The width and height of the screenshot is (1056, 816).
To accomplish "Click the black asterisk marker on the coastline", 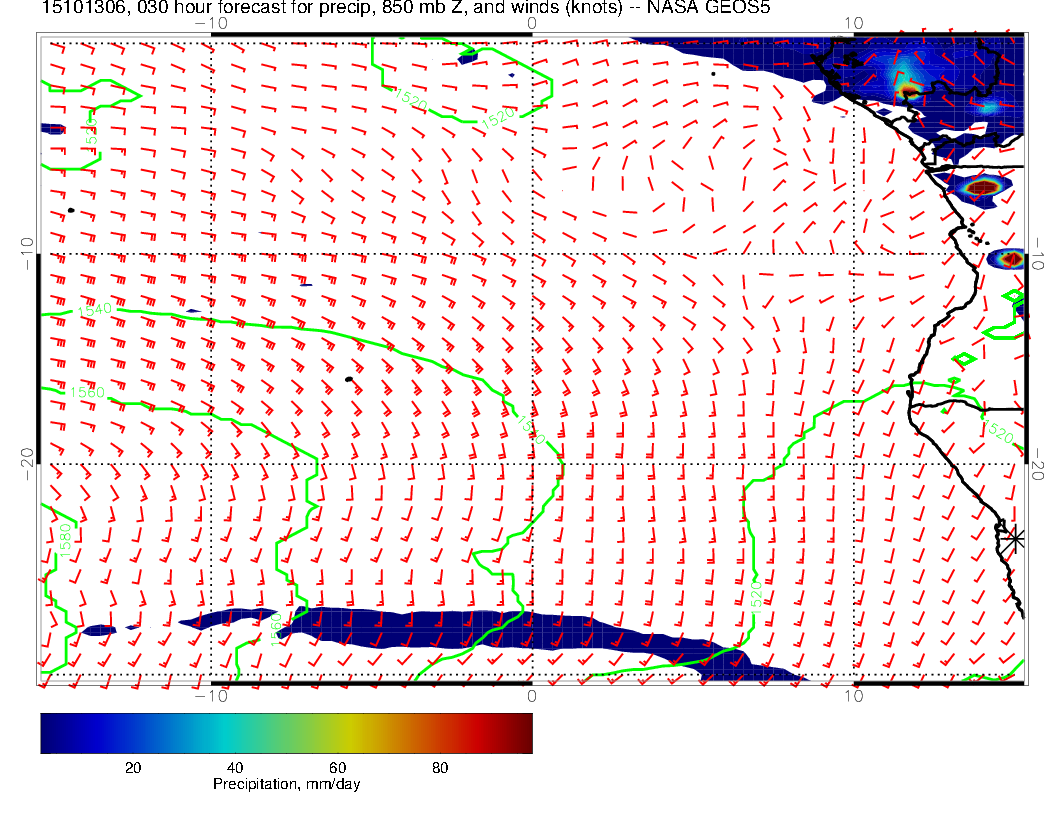I will [x=1015, y=538].
